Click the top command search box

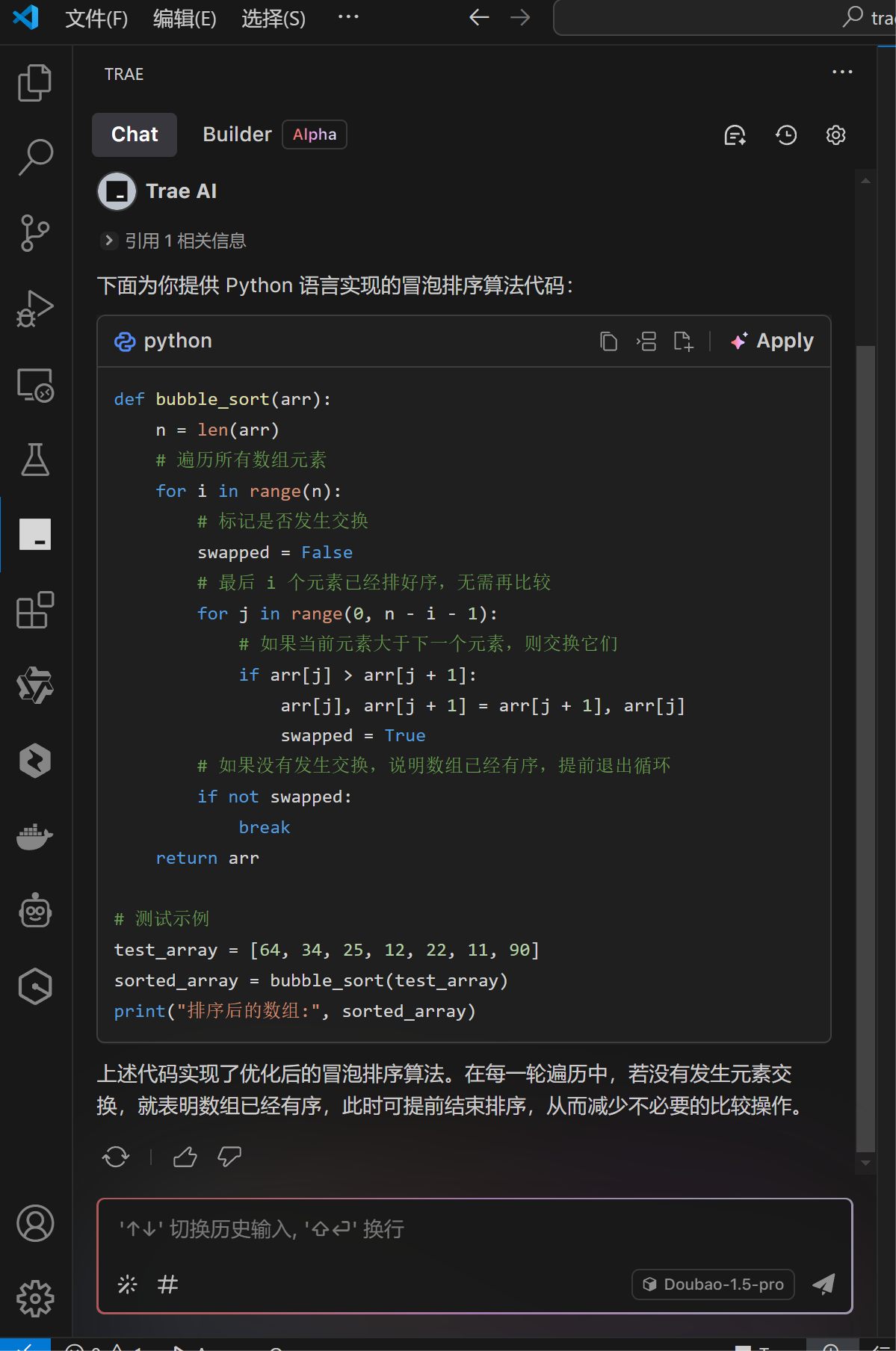click(723, 17)
